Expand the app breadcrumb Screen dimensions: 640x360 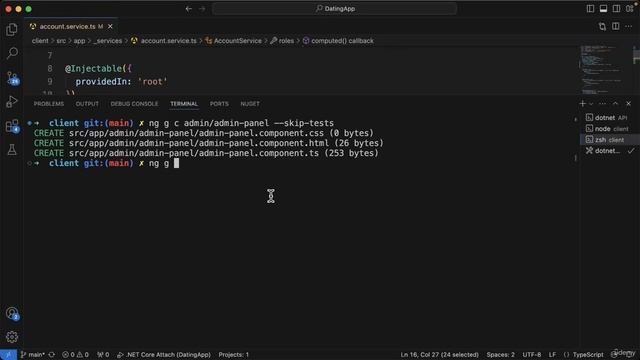tap(79, 41)
